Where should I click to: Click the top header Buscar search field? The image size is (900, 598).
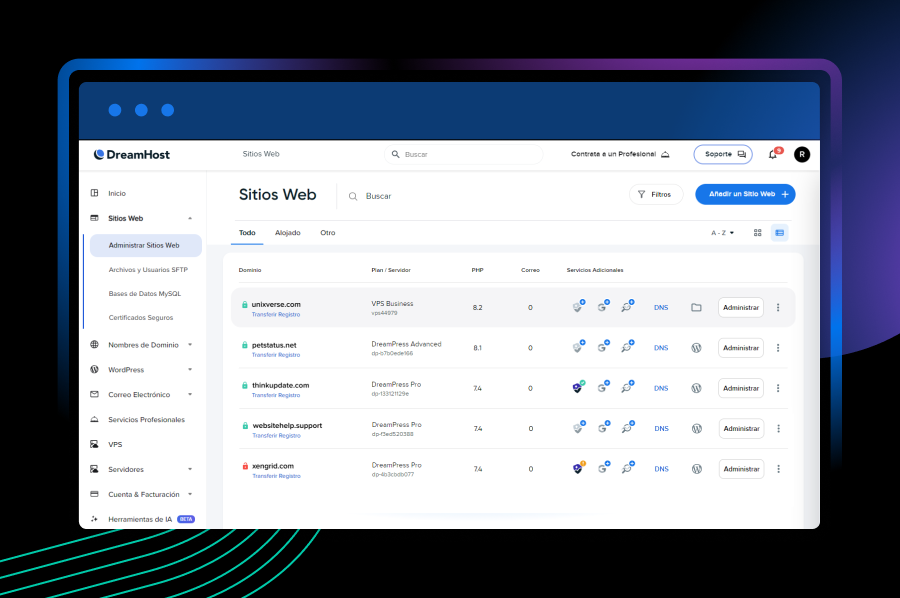465,155
